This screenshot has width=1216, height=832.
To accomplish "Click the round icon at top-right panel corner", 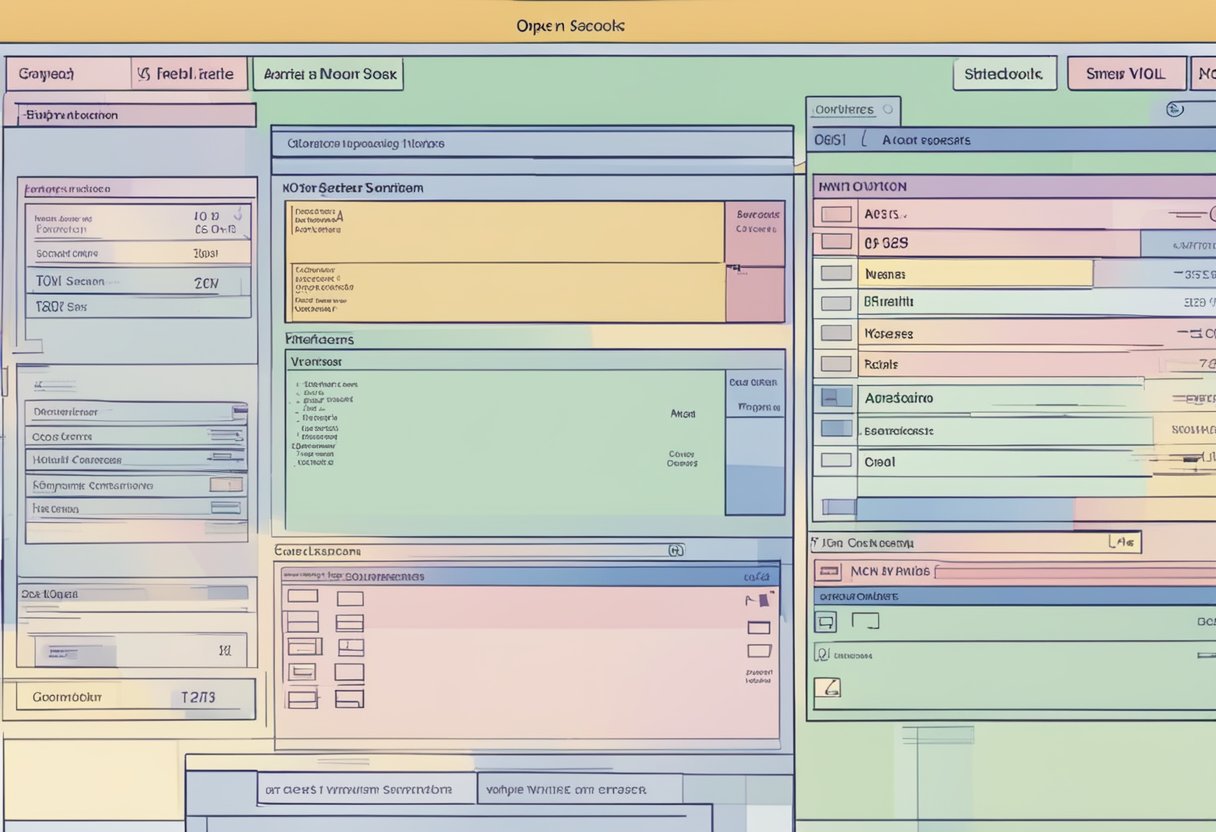I will pos(1175,110).
